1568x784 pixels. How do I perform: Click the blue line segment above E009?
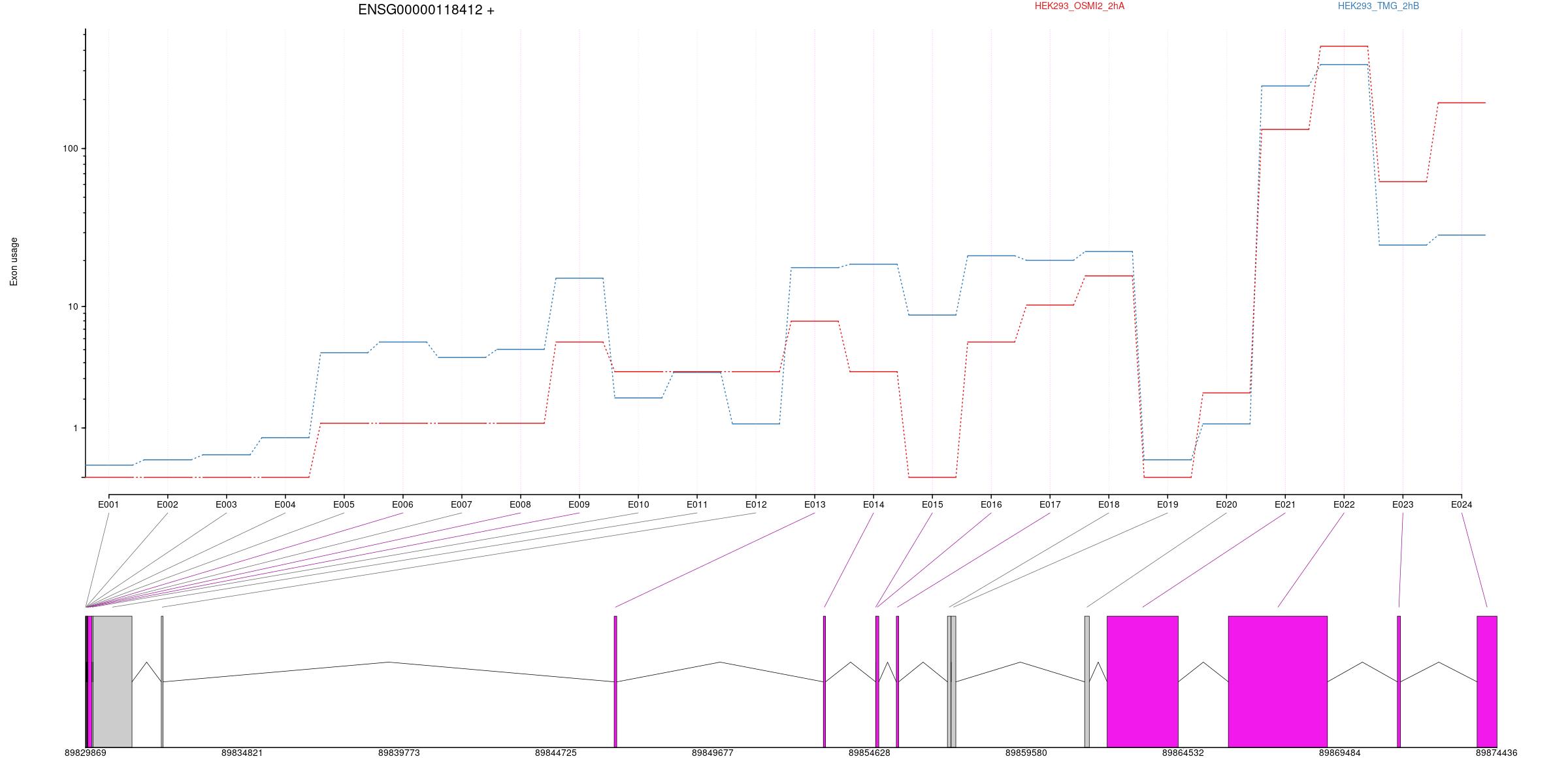point(580,278)
